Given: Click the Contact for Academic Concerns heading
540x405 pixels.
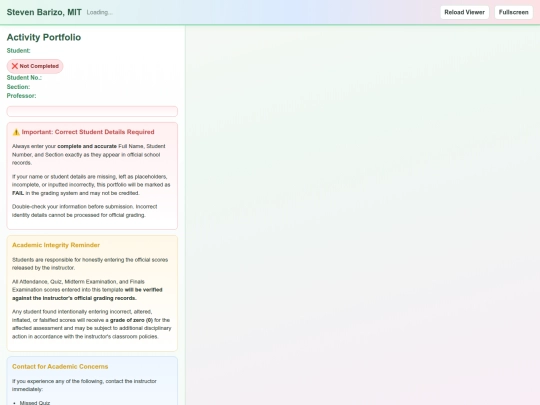Looking at the screenshot, I should (60, 366).
